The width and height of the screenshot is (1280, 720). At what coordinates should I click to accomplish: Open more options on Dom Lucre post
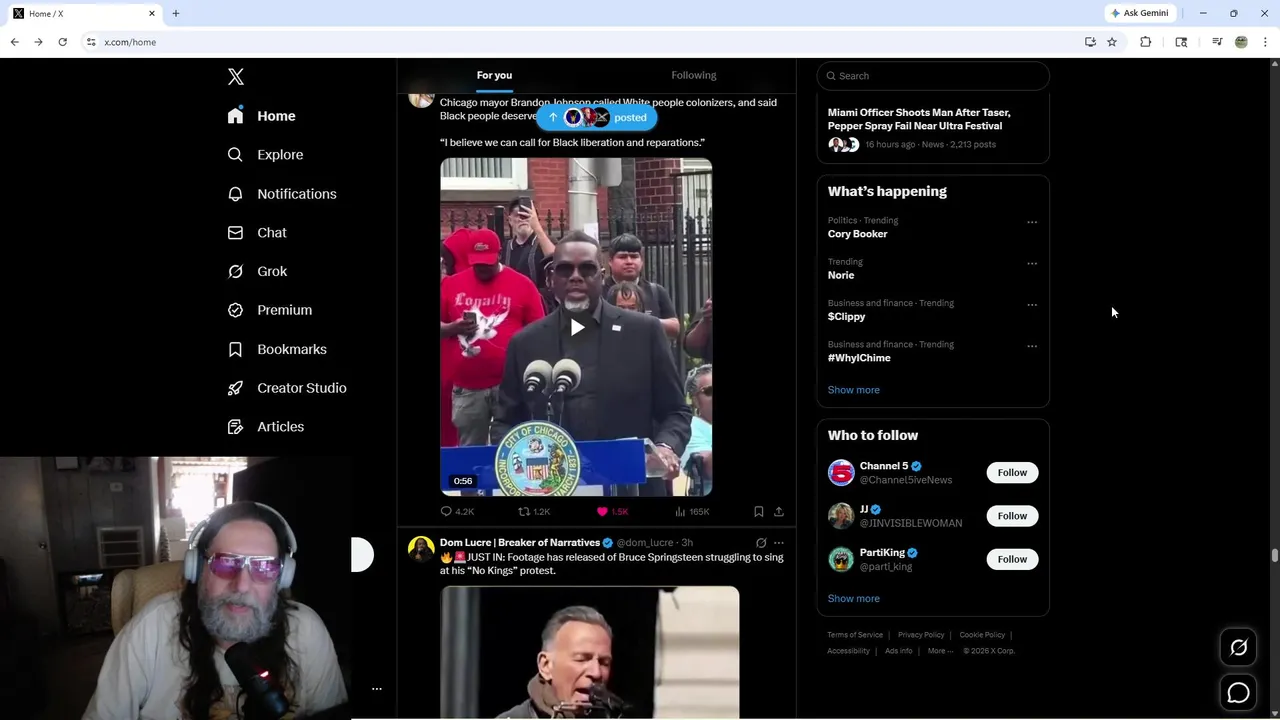pos(779,543)
